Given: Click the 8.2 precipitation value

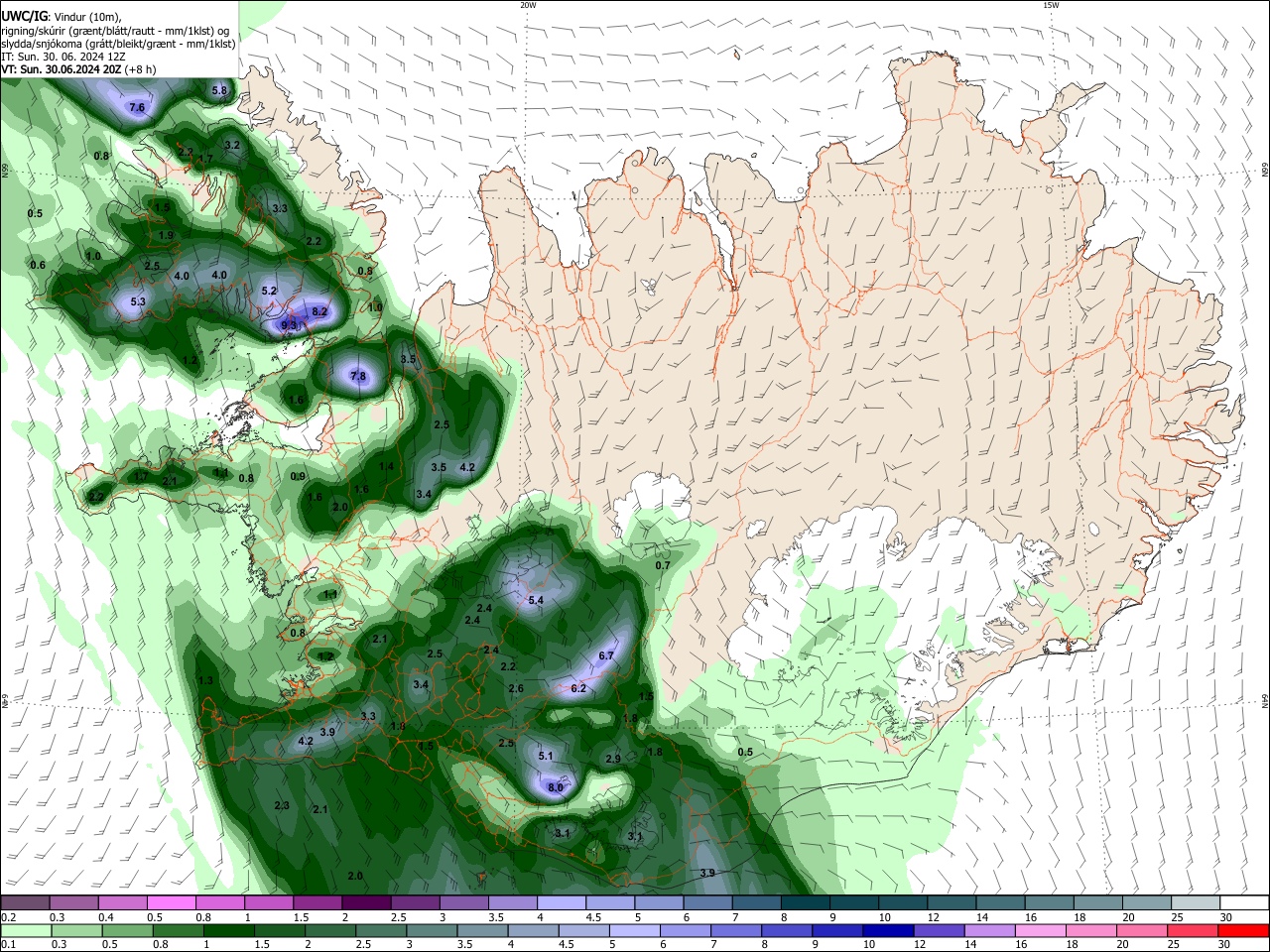Looking at the screenshot, I should (x=319, y=311).
